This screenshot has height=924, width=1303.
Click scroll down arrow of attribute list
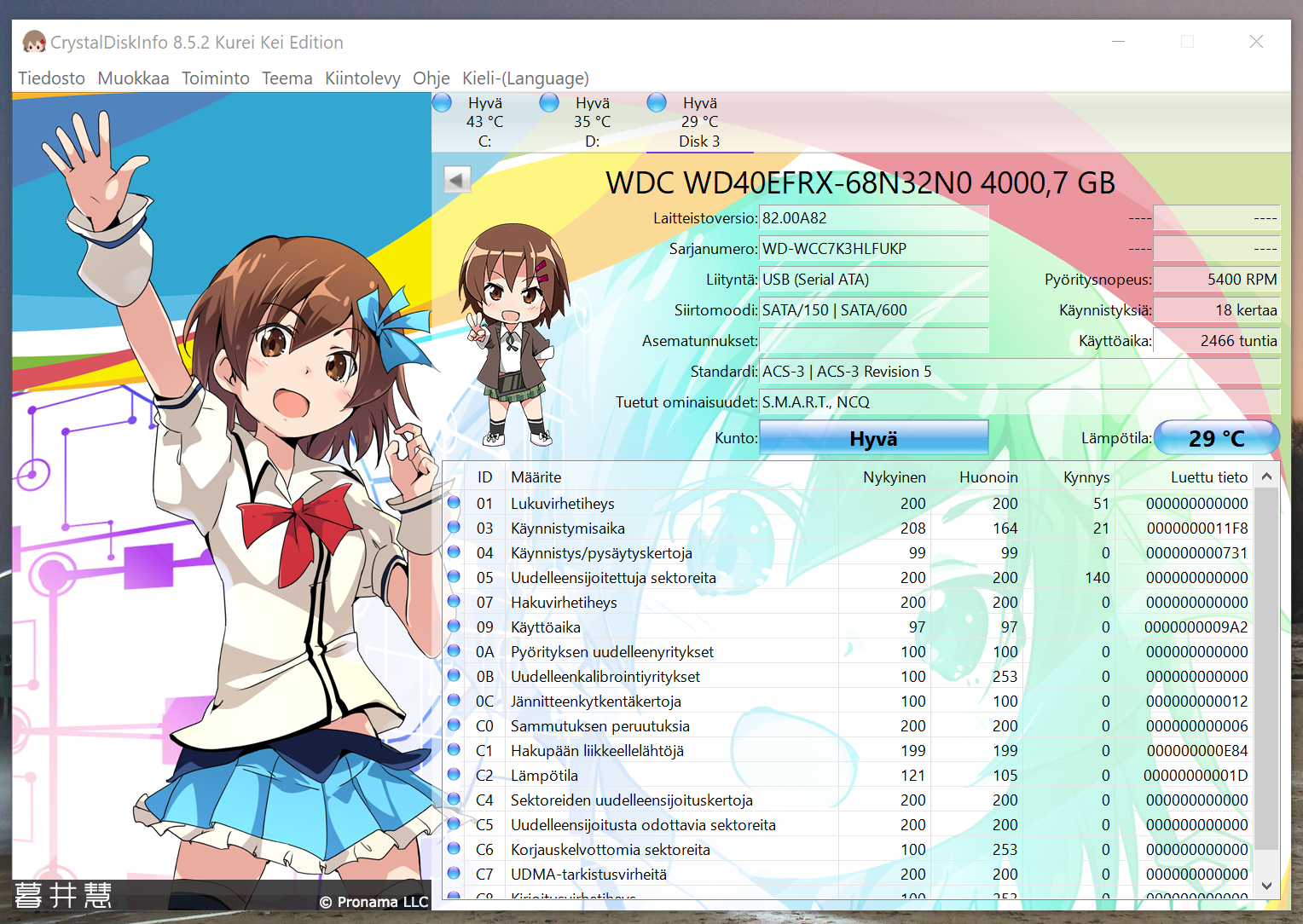[1266, 886]
